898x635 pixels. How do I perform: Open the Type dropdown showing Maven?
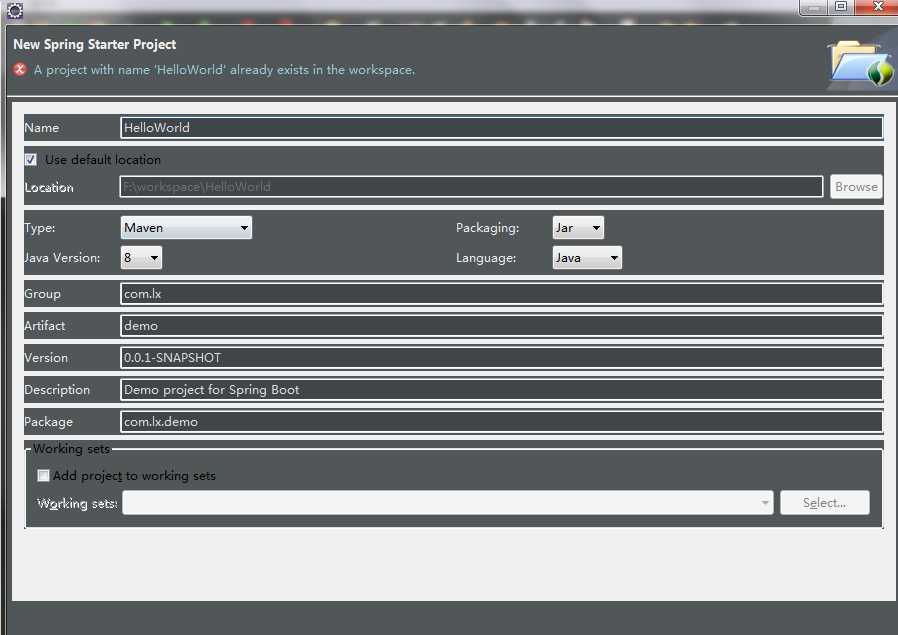[186, 227]
